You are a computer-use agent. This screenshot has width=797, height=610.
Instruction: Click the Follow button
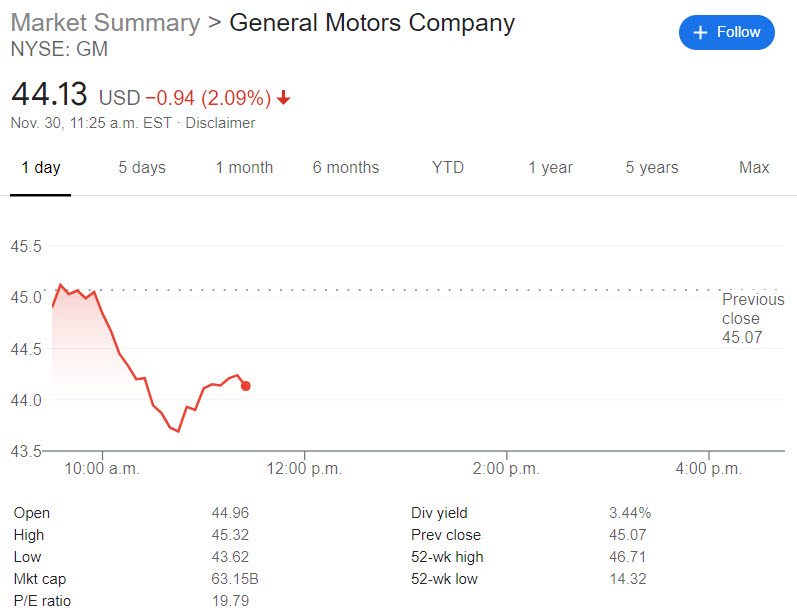727,32
